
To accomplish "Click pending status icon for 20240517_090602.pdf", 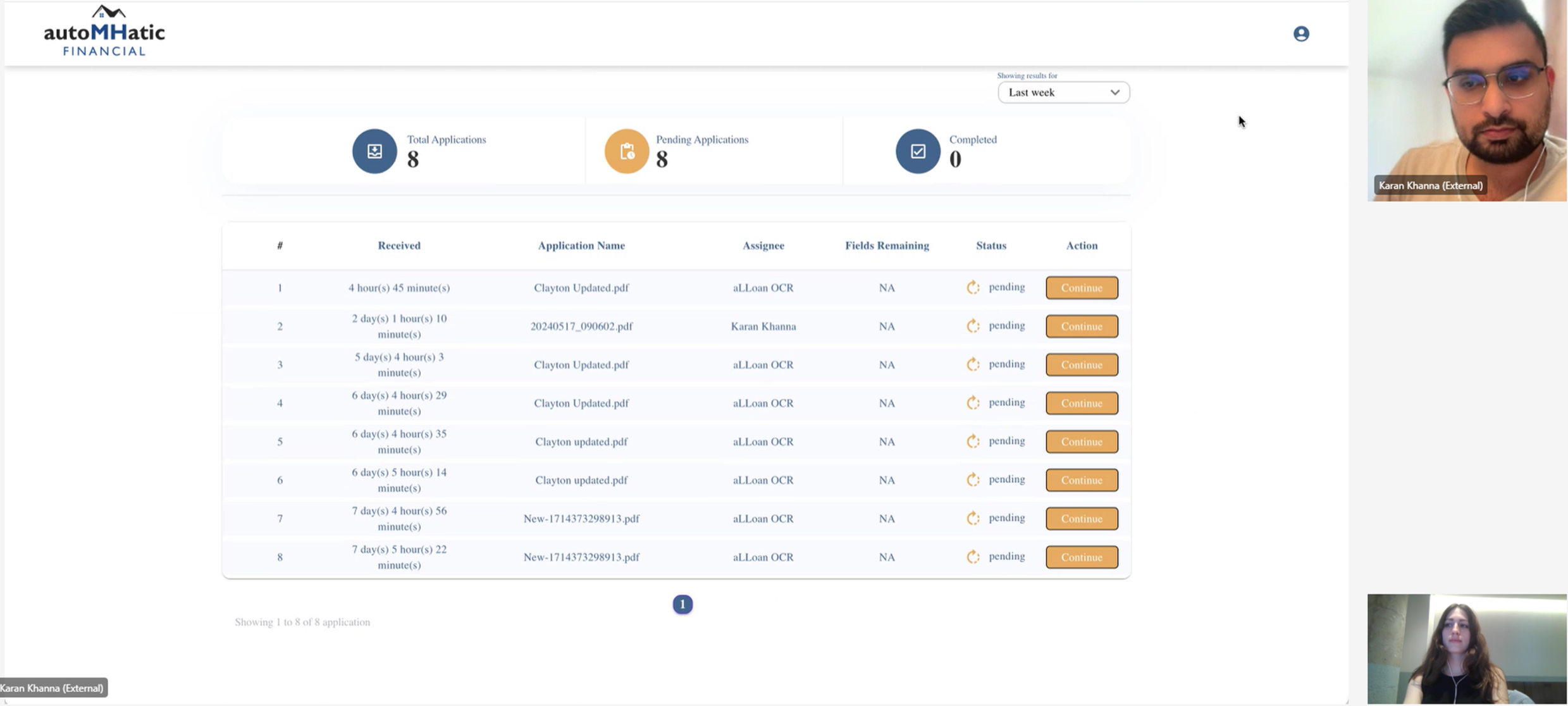I will coord(973,326).
